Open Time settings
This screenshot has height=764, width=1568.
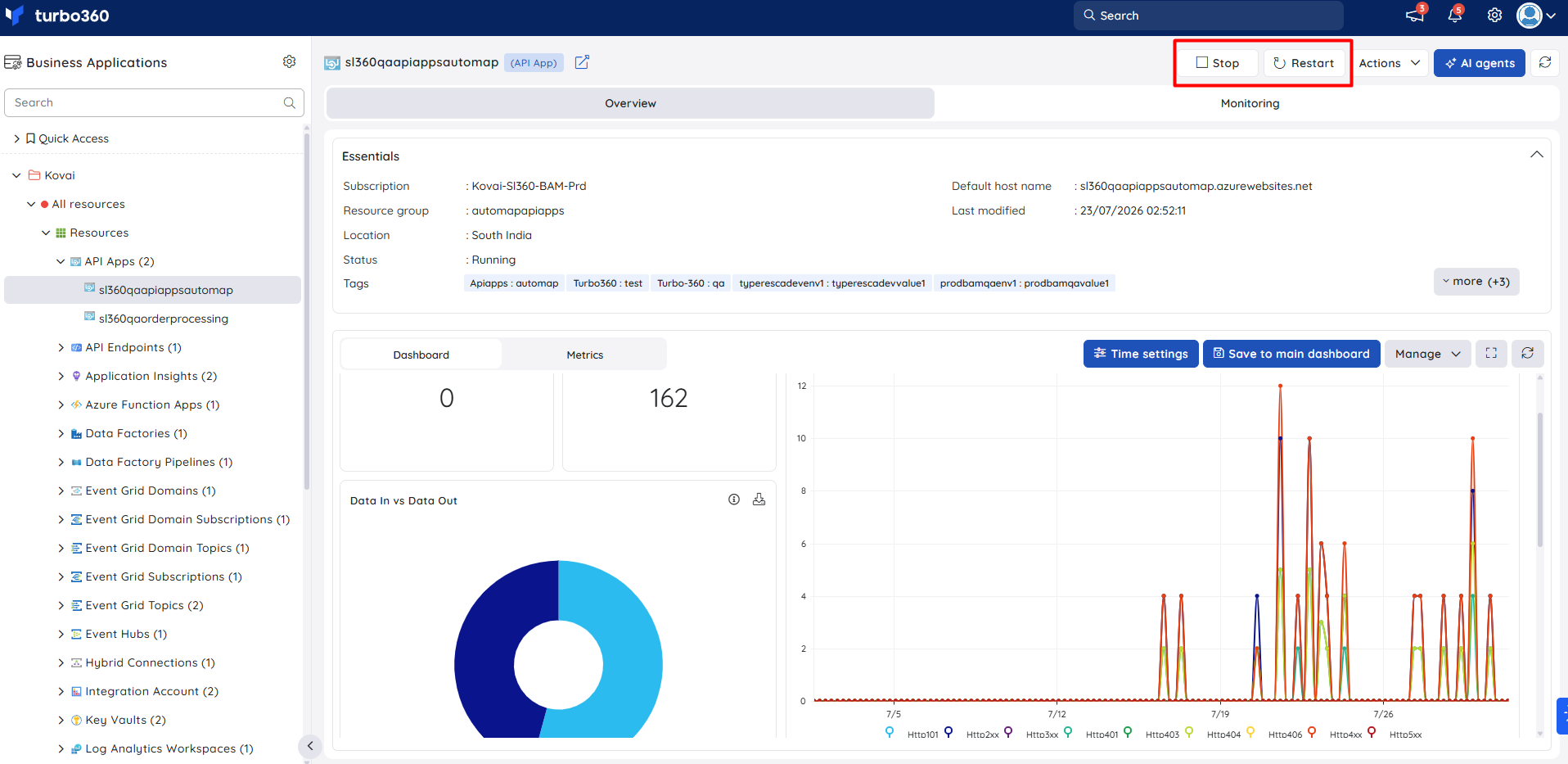1141,354
